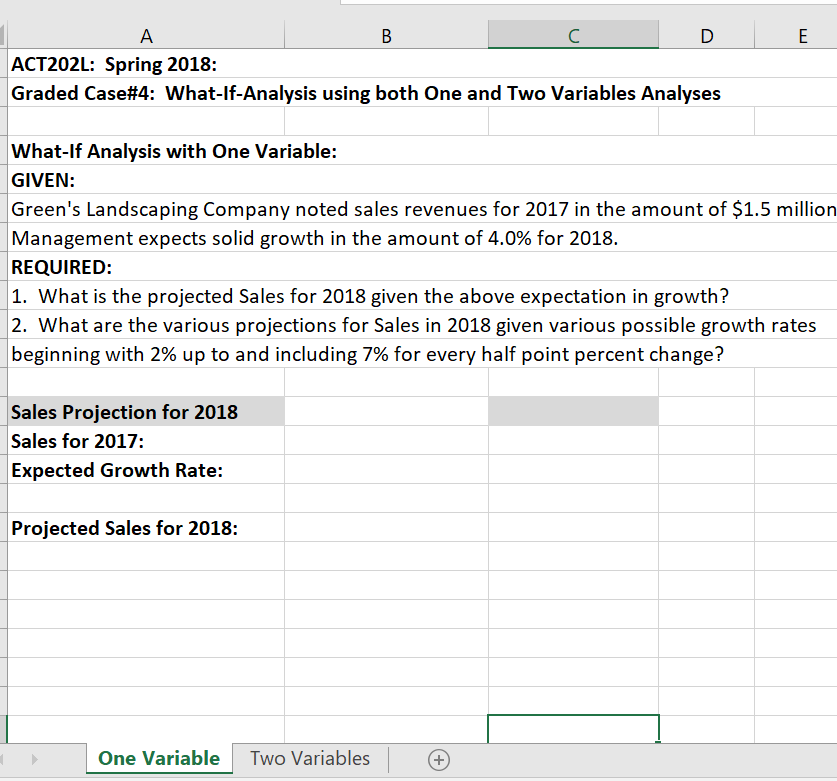Switch to the Two Variables sheet tab
Viewport: 837px width, 781px height.
[x=310, y=758]
